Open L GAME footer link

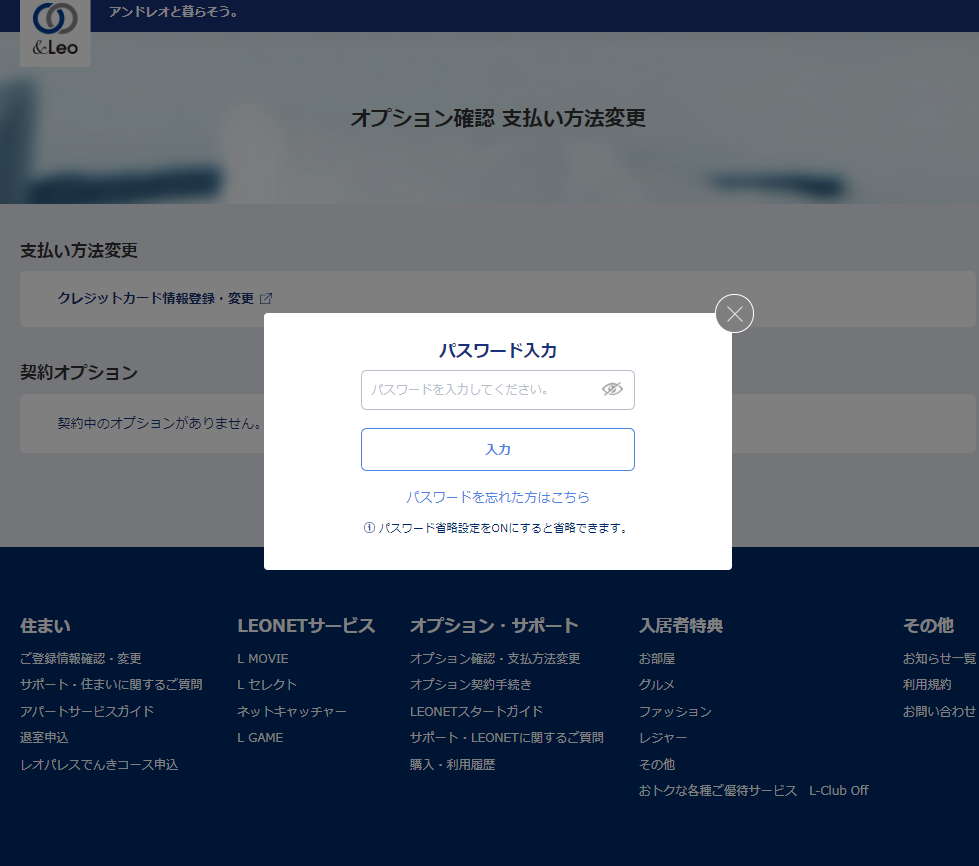click(x=260, y=737)
